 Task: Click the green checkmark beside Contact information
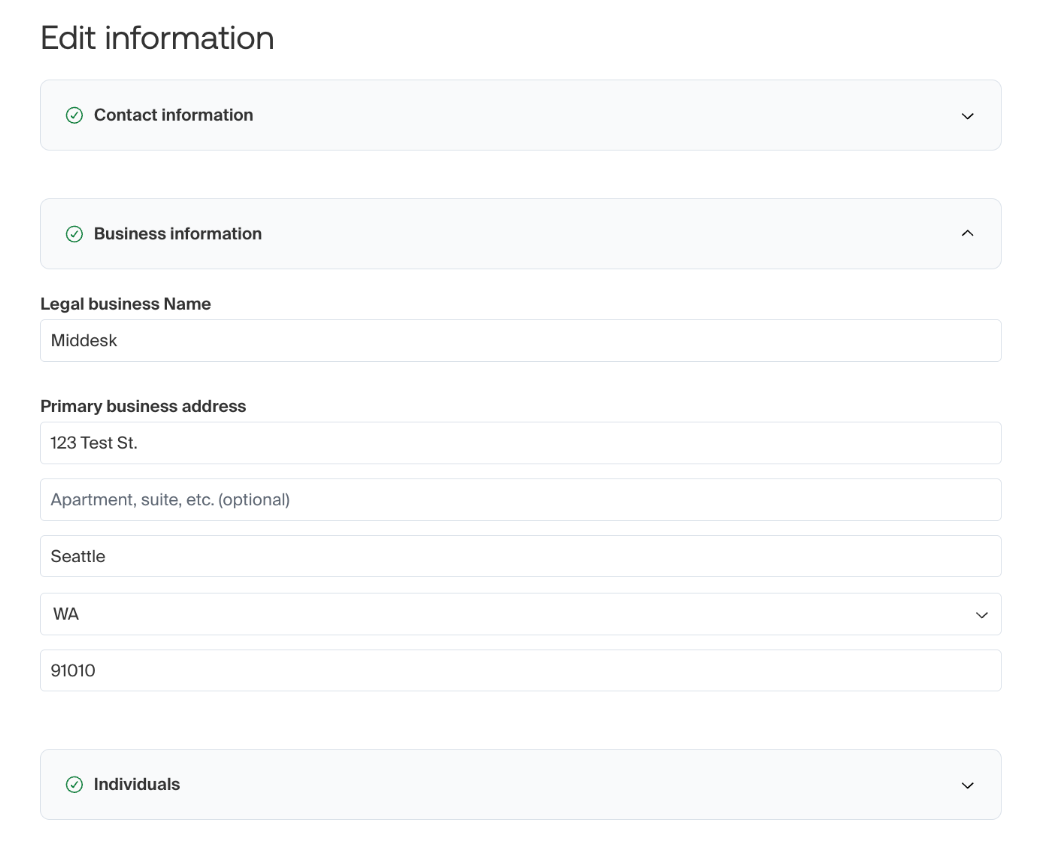coord(74,116)
